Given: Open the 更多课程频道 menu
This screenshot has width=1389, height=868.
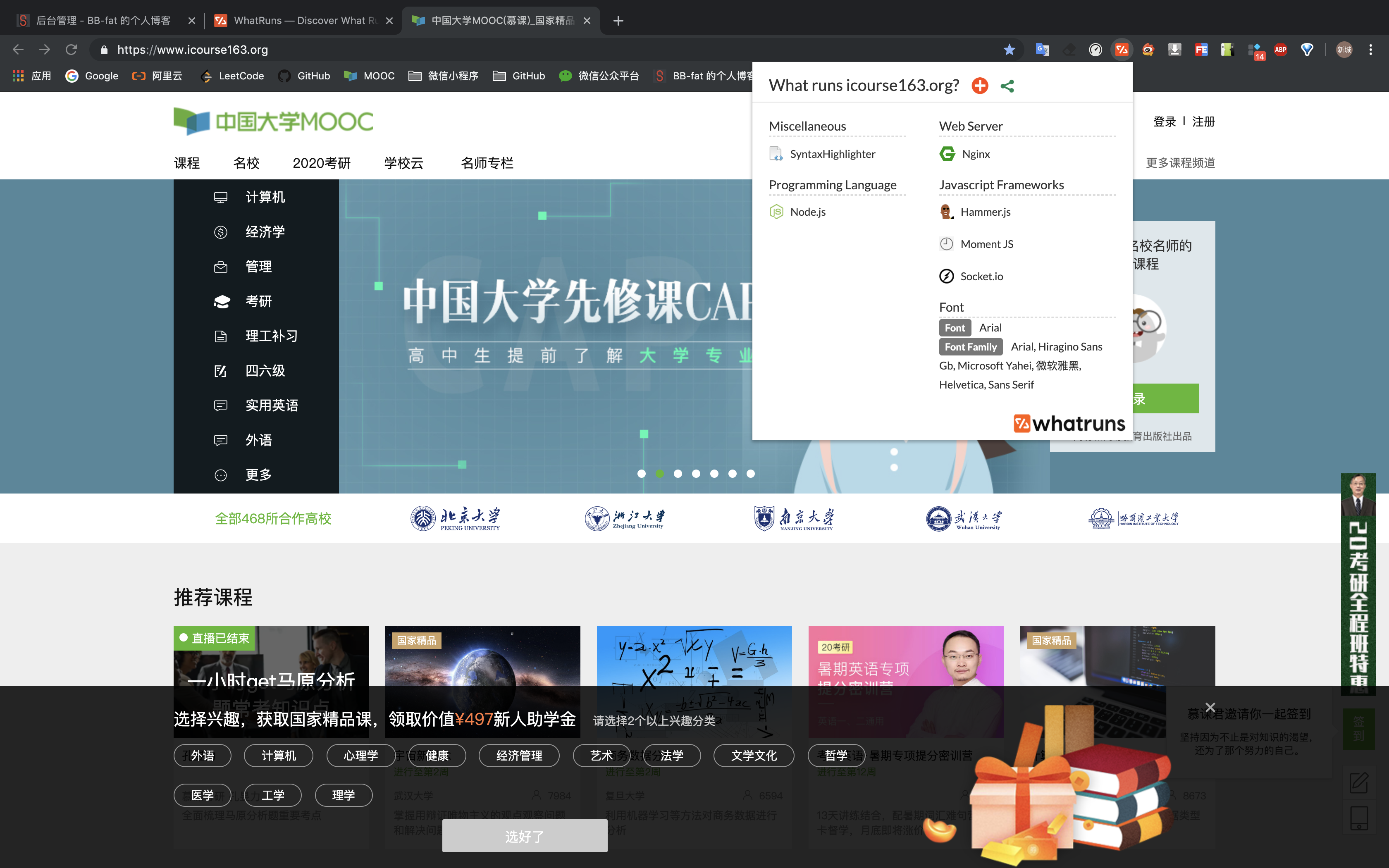Looking at the screenshot, I should [x=1180, y=162].
